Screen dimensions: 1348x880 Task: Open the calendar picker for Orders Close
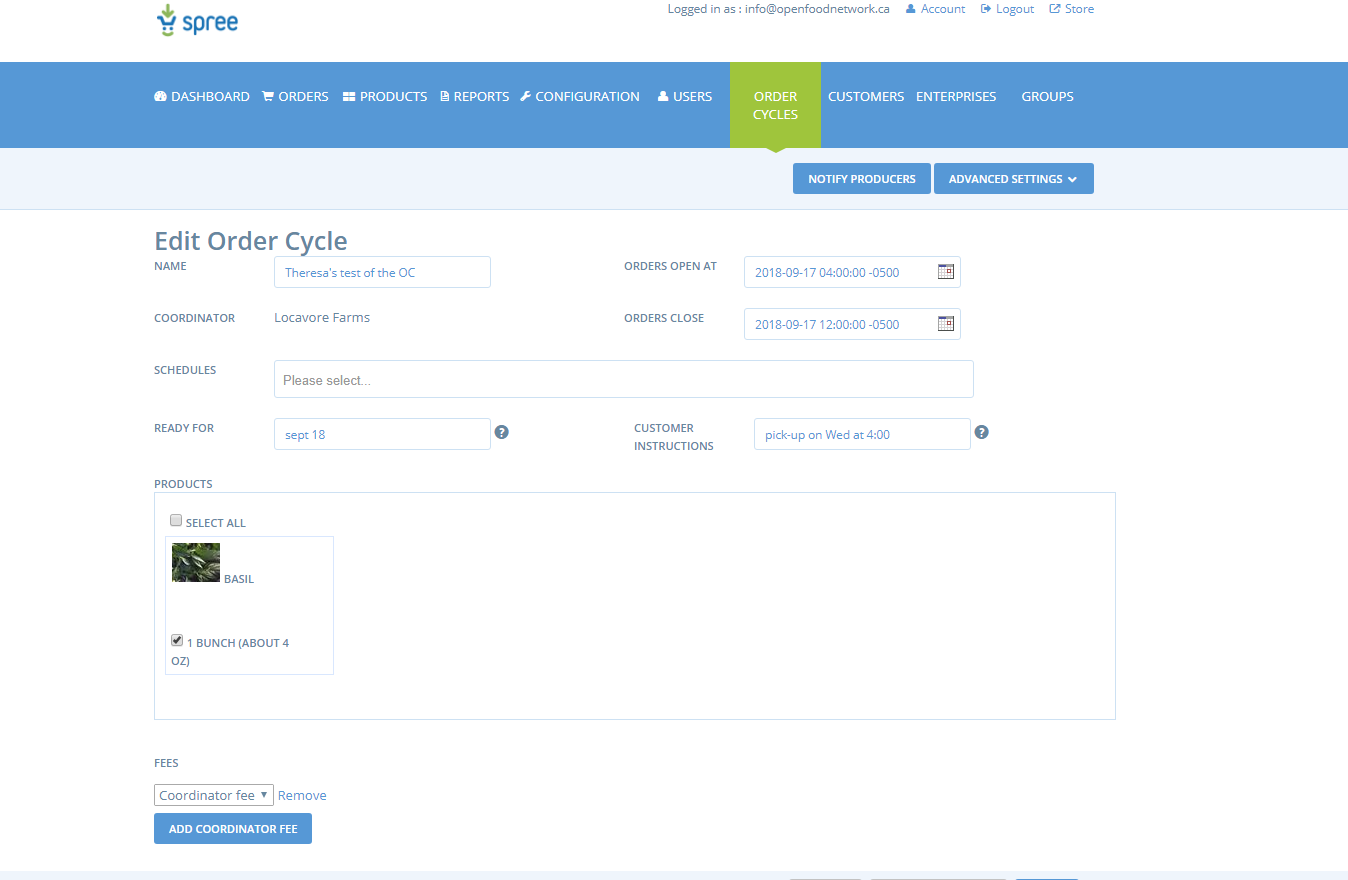tap(945, 323)
